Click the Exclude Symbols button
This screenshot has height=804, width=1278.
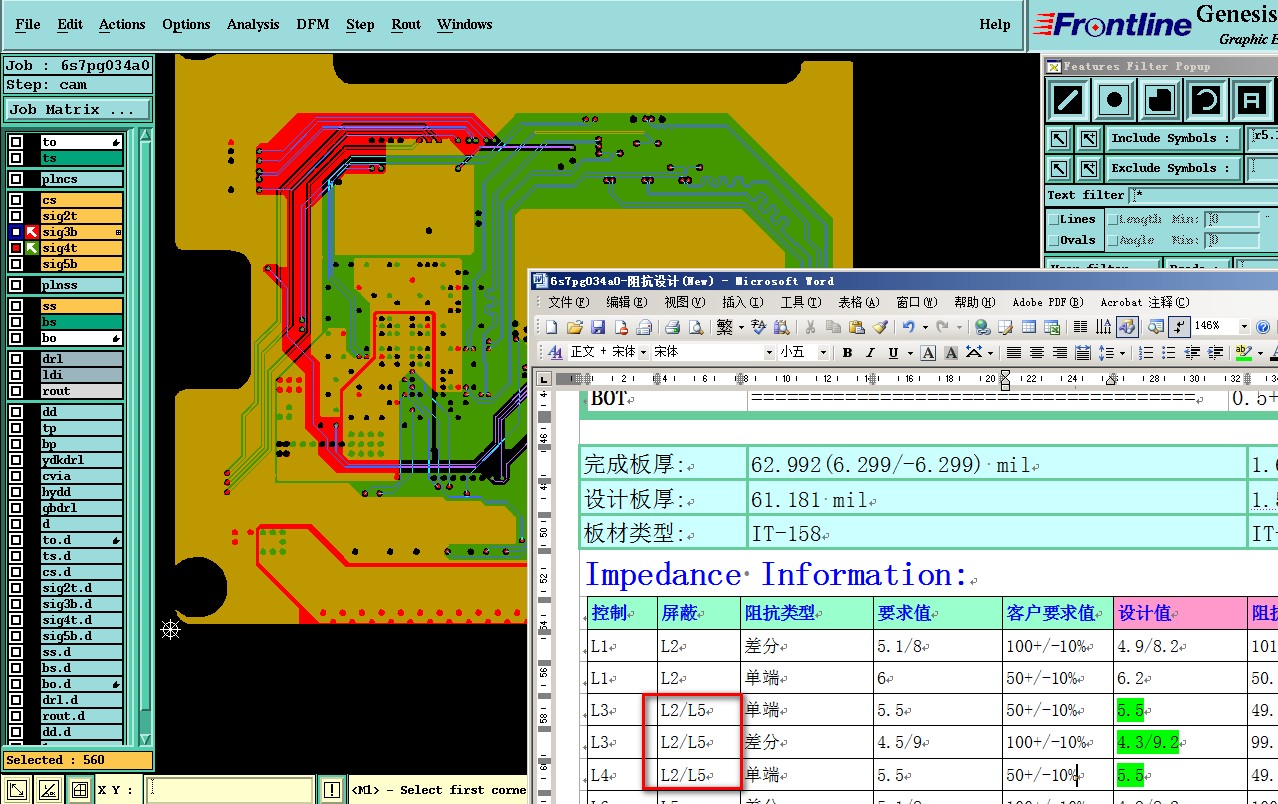click(1172, 169)
